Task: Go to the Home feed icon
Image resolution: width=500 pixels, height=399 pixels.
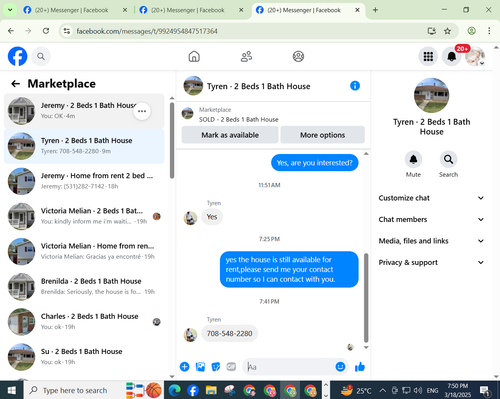Action: [x=194, y=56]
